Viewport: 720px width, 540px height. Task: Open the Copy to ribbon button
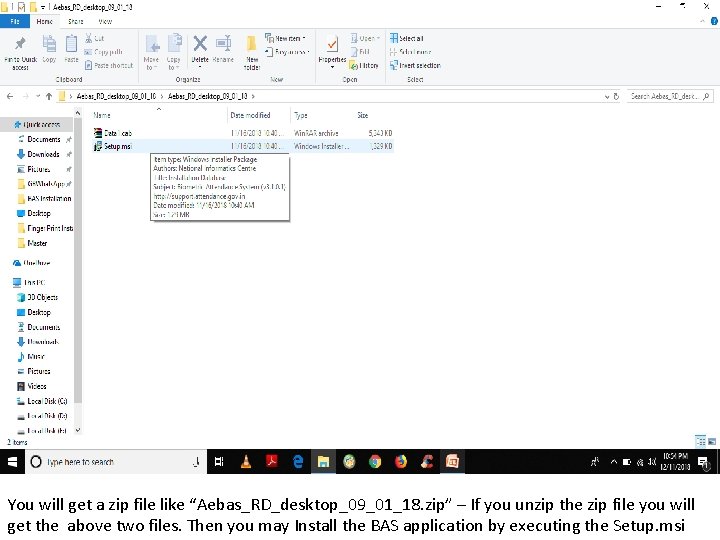174,52
